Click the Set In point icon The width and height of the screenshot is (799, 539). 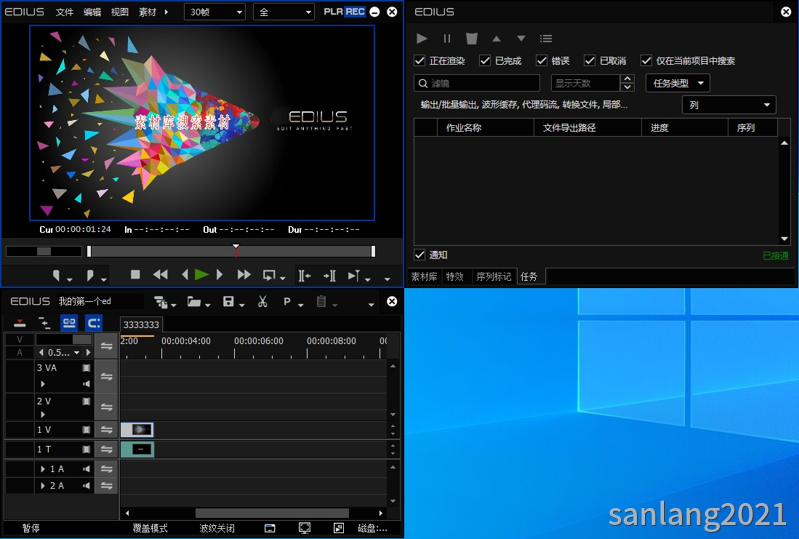[x=56, y=276]
